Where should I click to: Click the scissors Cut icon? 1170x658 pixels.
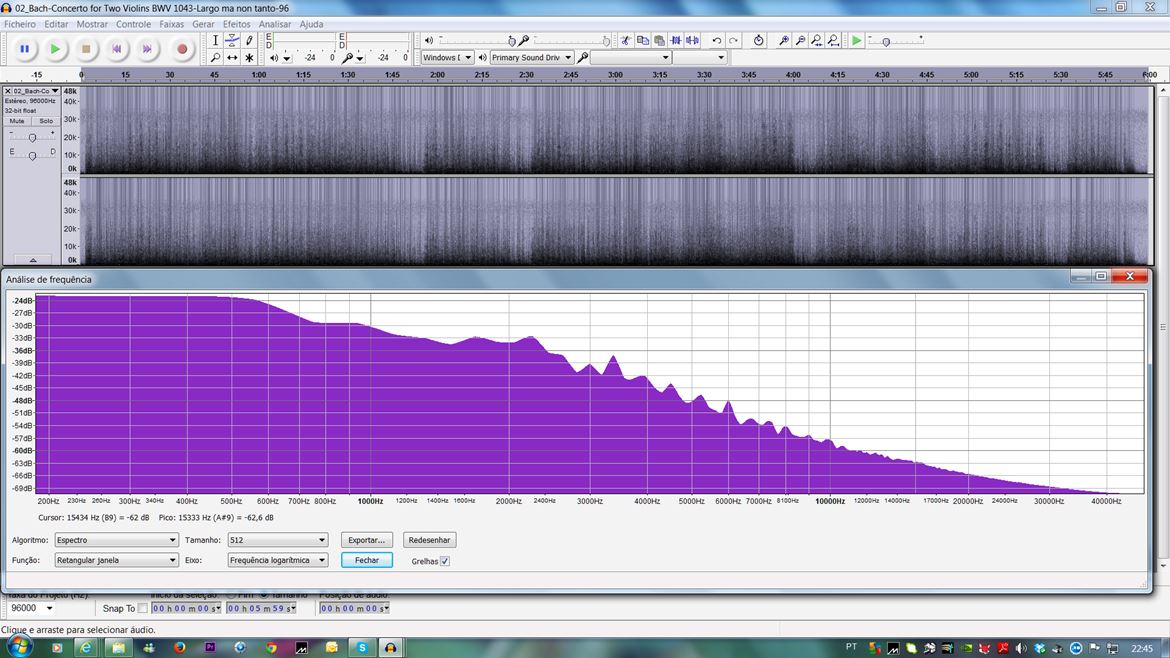tap(625, 41)
